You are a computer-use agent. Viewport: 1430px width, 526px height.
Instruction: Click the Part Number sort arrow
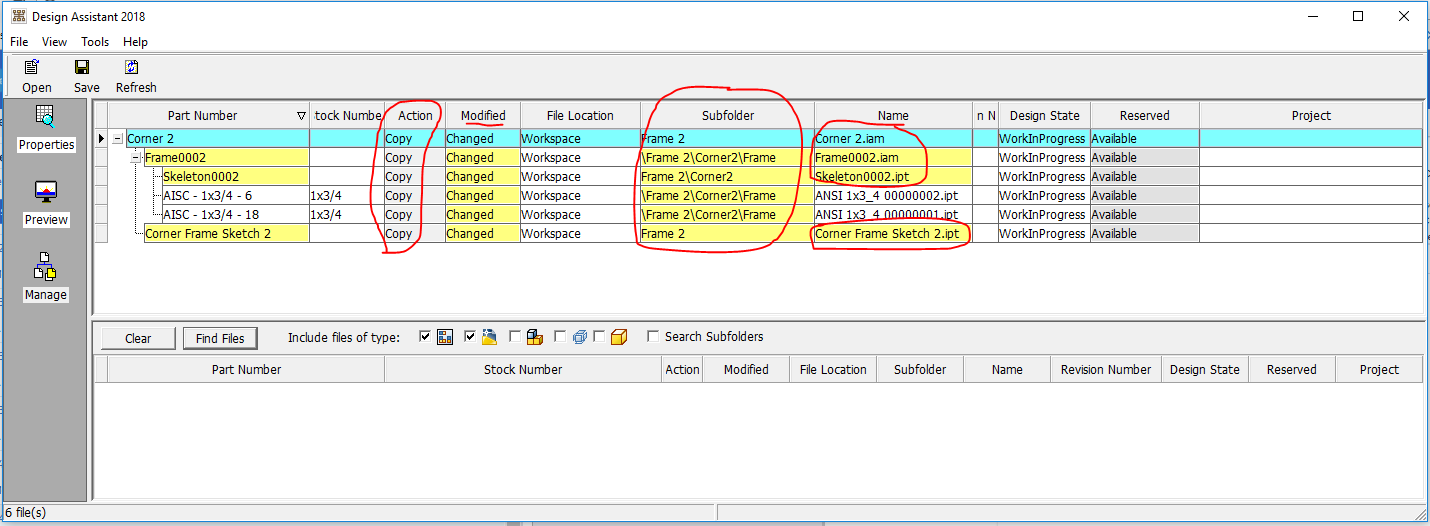302,116
